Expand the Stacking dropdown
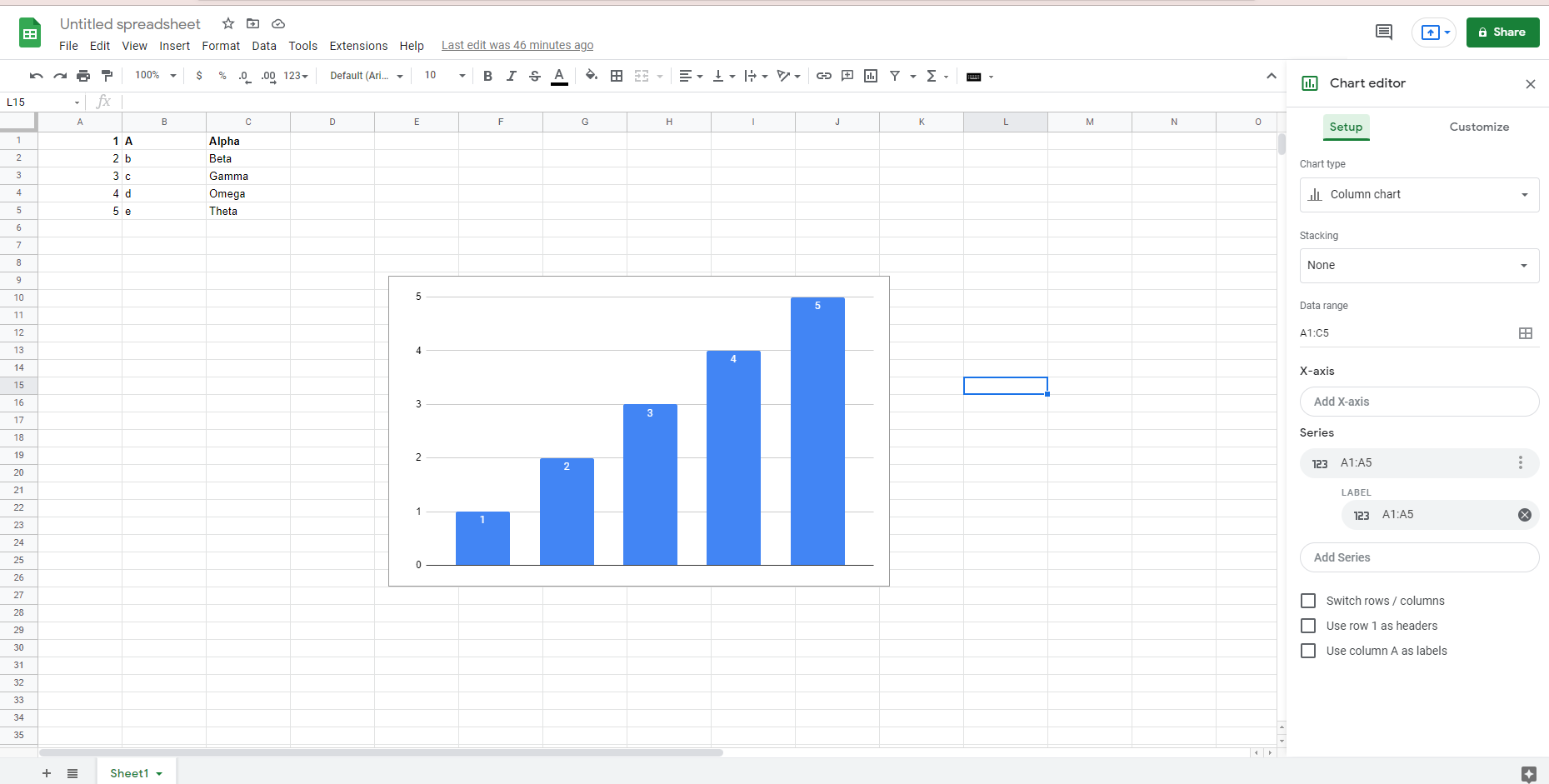 (x=1419, y=266)
